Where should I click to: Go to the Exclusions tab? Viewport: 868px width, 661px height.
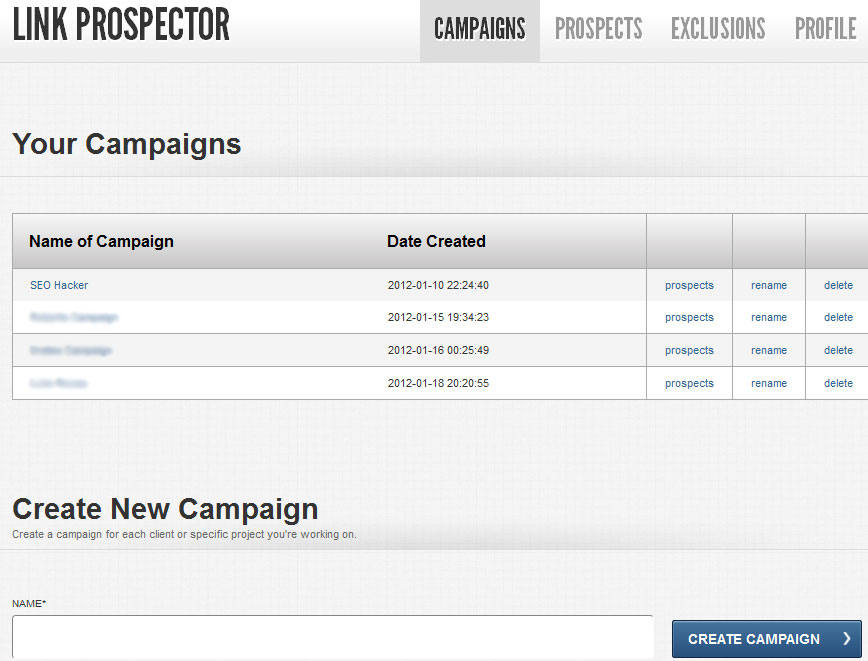718,29
